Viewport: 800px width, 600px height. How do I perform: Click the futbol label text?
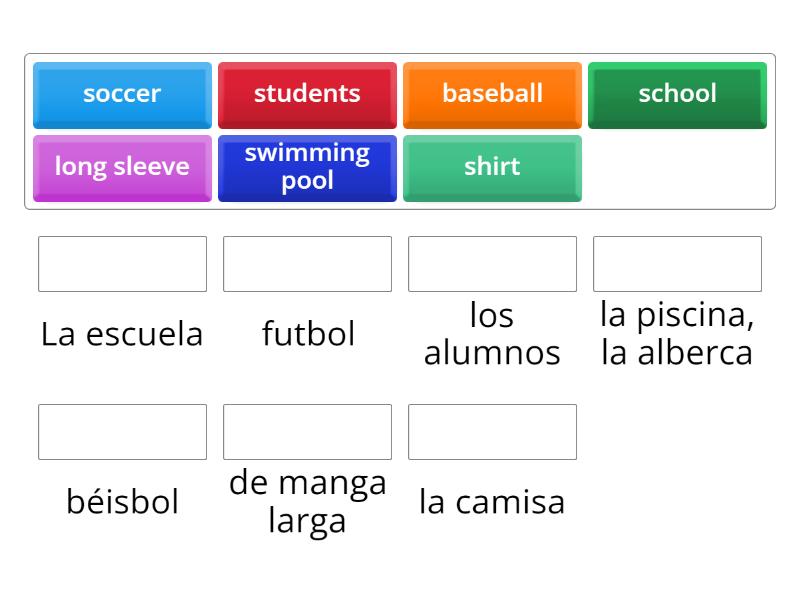click(307, 334)
